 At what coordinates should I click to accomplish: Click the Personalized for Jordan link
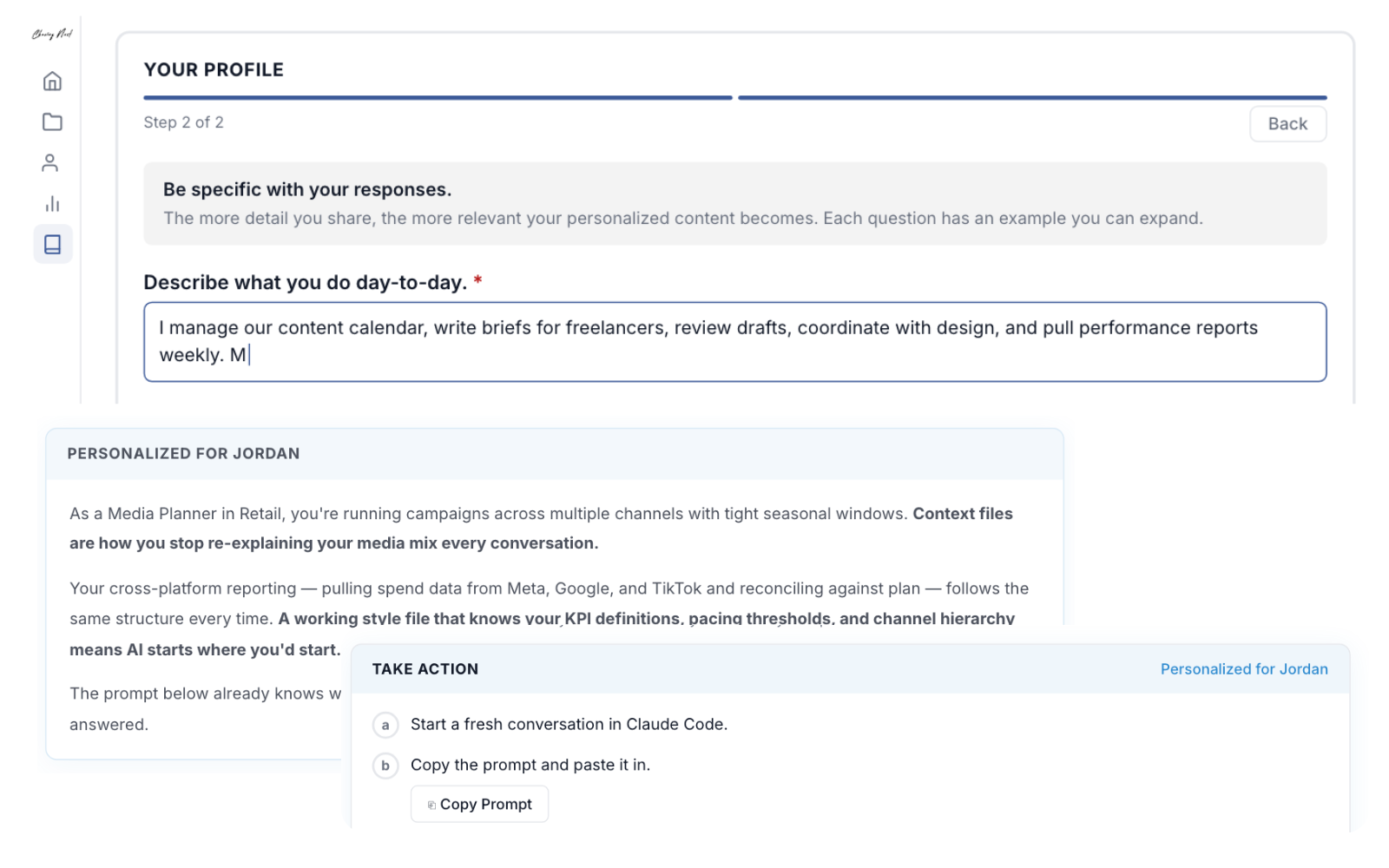(1244, 669)
